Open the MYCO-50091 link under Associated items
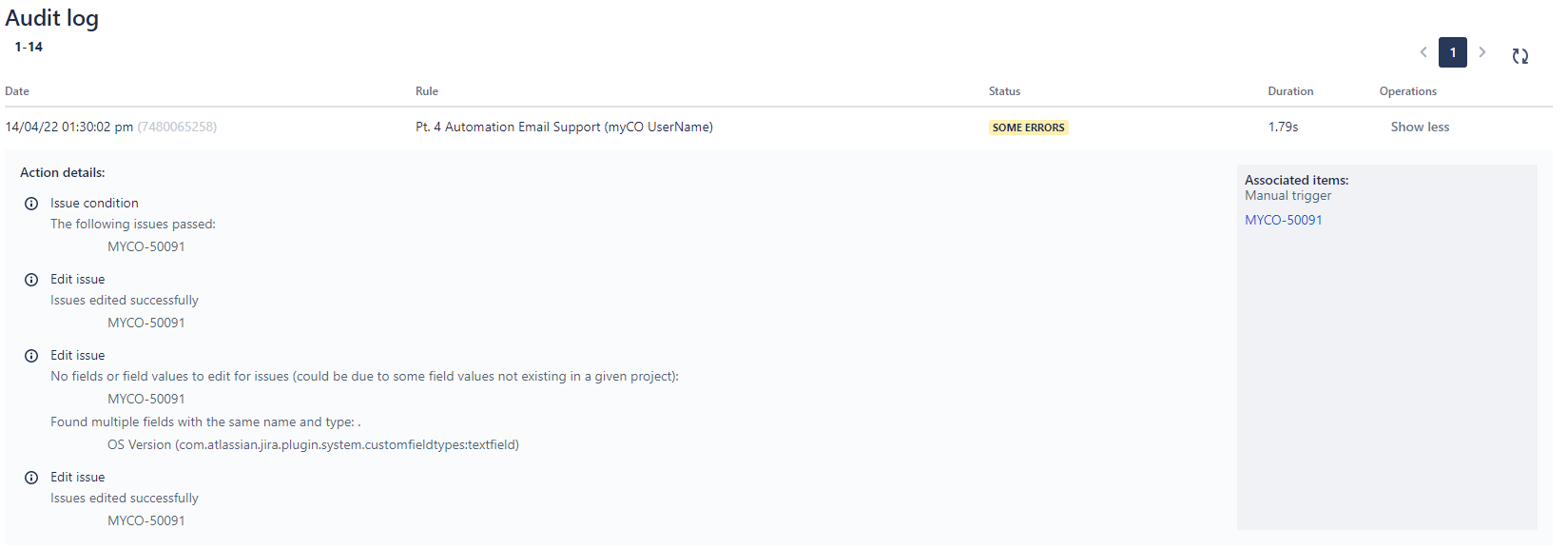1568x549 pixels. (x=1284, y=220)
